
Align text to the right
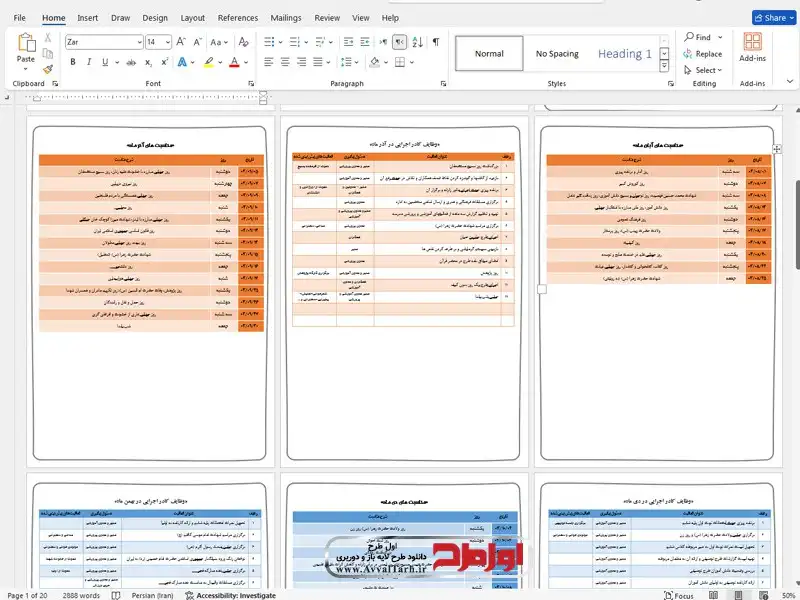coord(302,62)
